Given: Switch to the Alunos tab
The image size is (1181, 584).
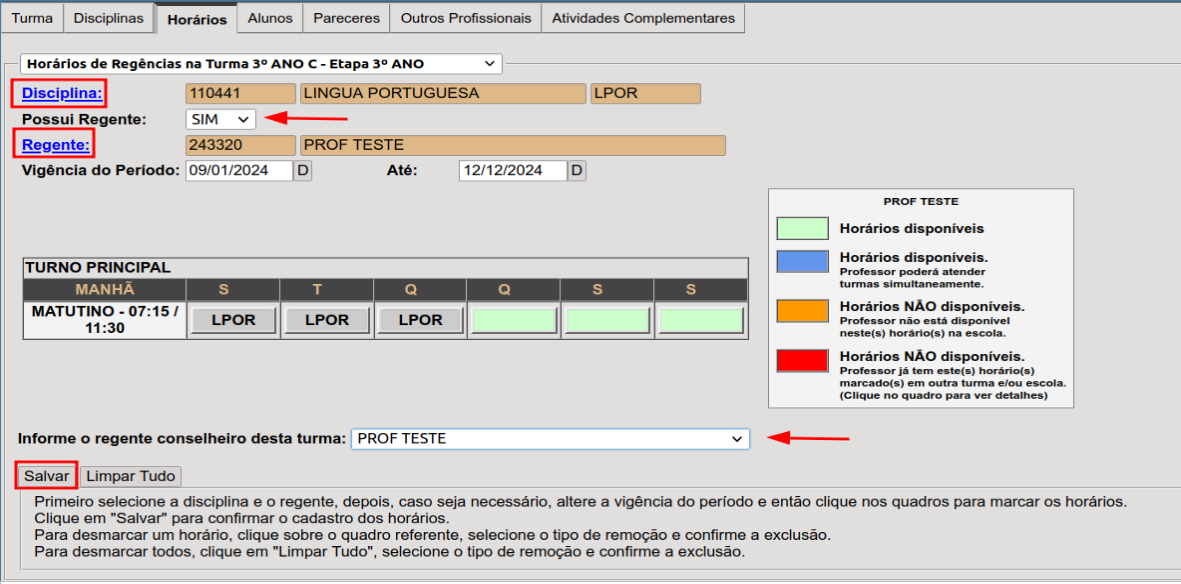Looking at the screenshot, I should click(269, 18).
